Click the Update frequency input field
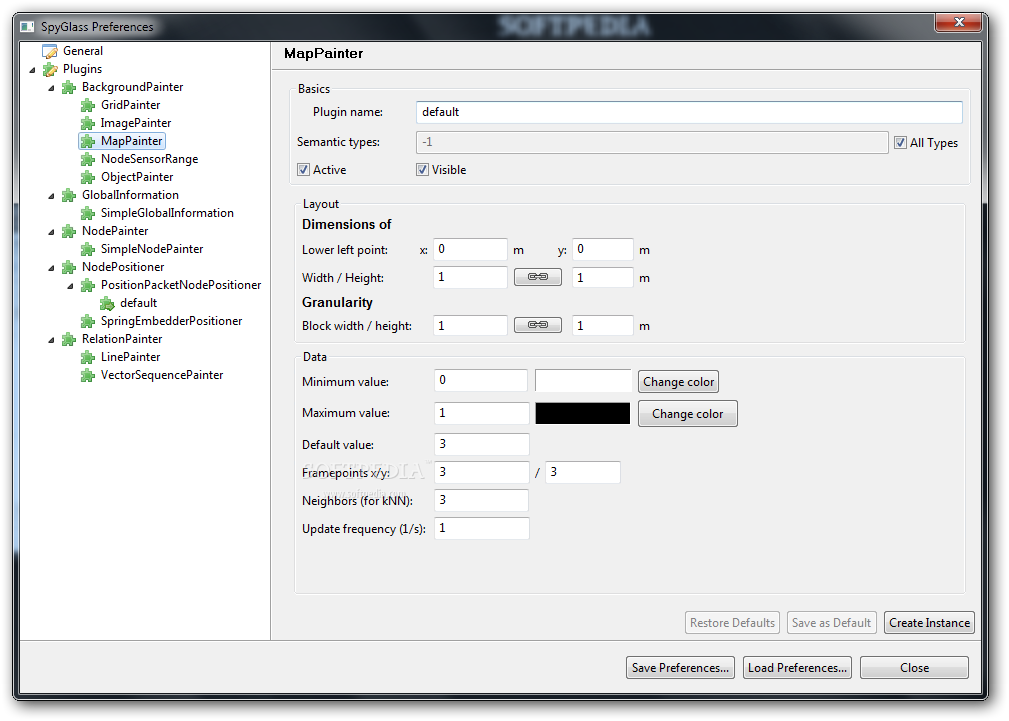This screenshot has width=1009, height=721. tap(481, 529)
